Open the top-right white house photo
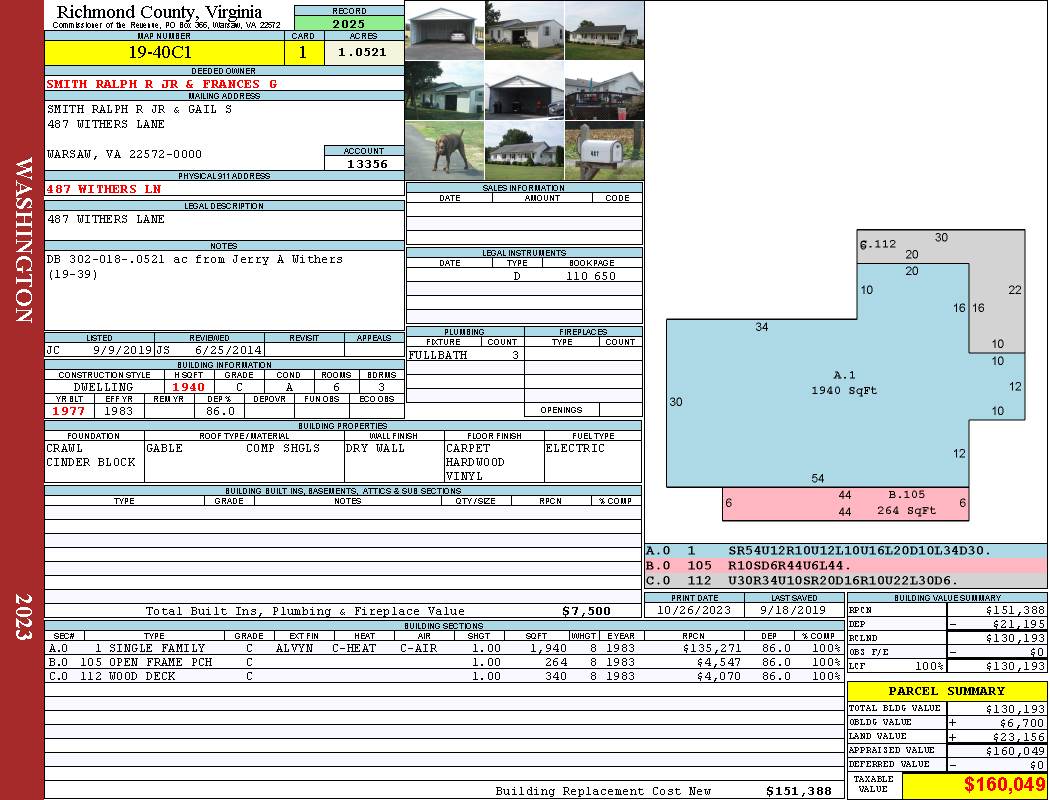The height and width of the screenshot is (800, 1050). [605, 31]
